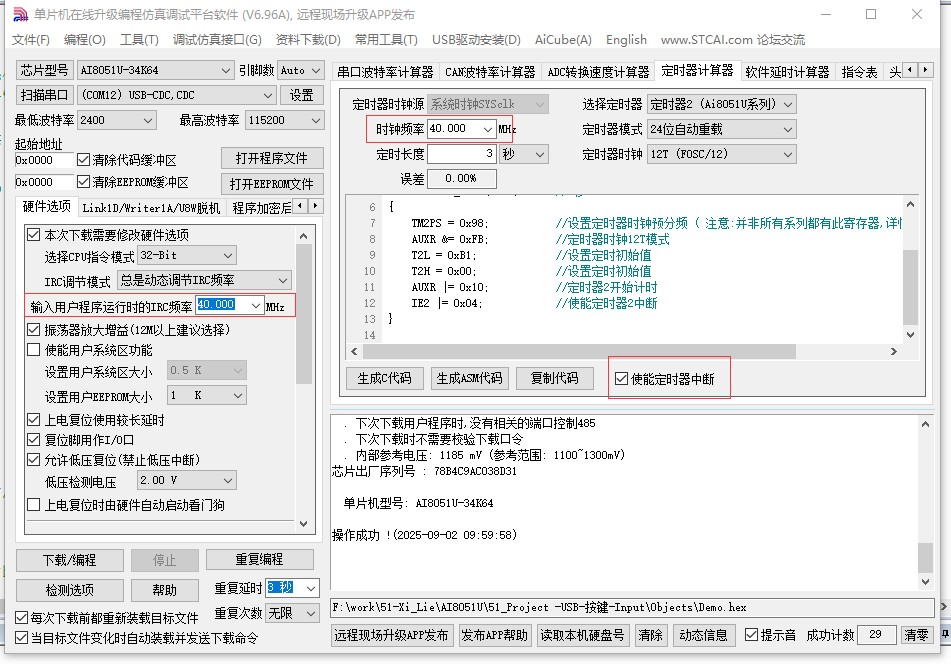Viewport: 951px width, 664px height.
Task: Enable the 使能定时器中断 checkbox
Action: (x=622, y=379)
